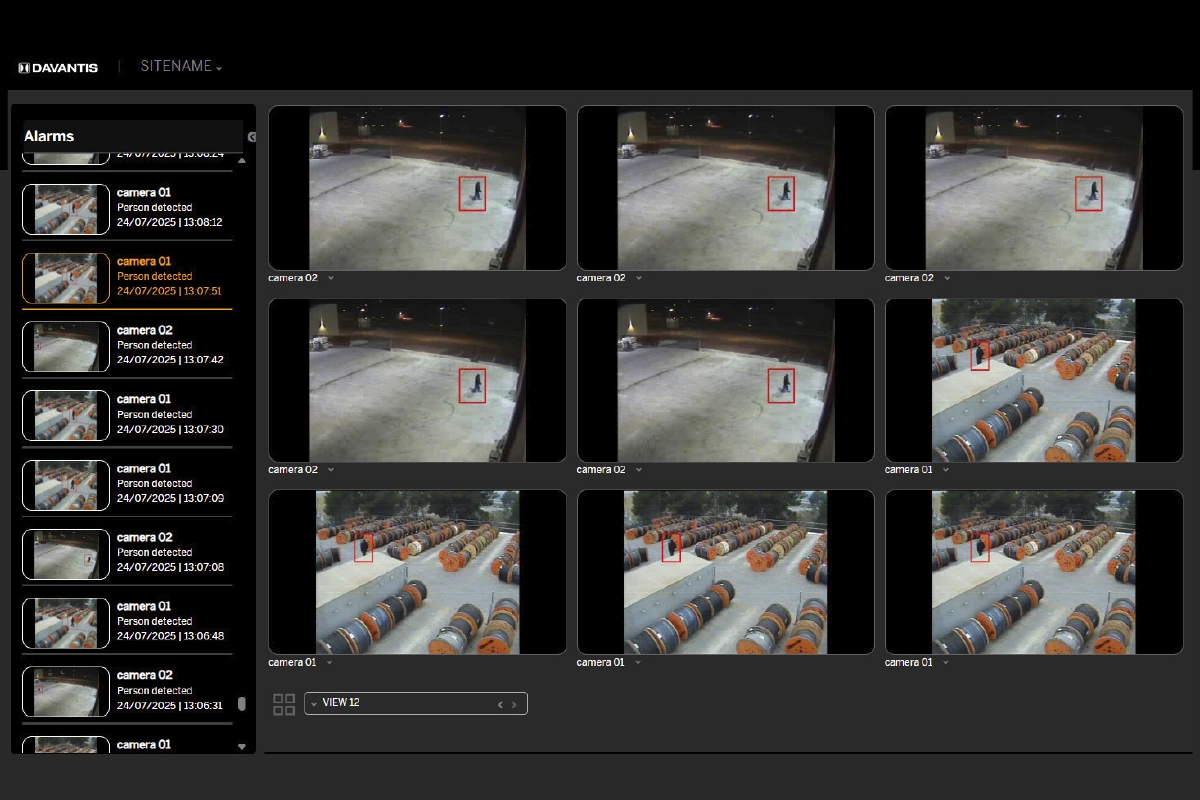Go to the previous view using the left chevron
This screenshot has height=800, width=1200.
pos(500,704)
